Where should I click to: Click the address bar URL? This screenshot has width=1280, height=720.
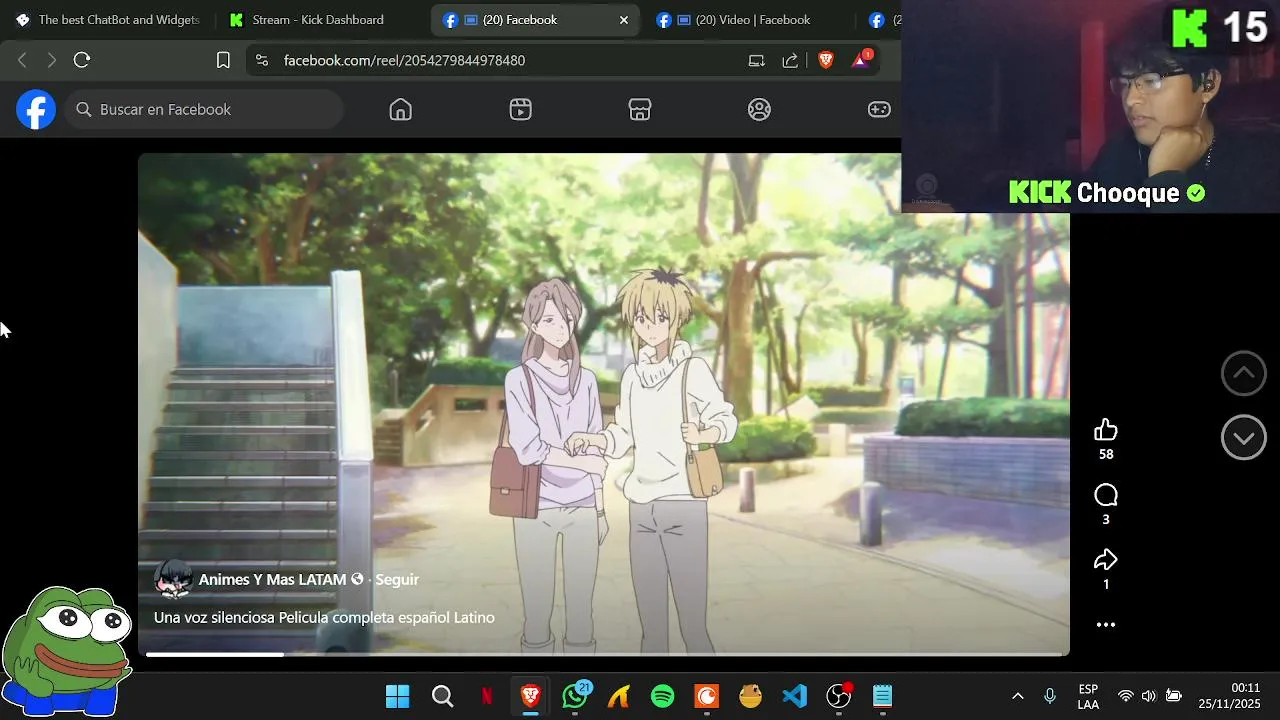coord(404,60)
